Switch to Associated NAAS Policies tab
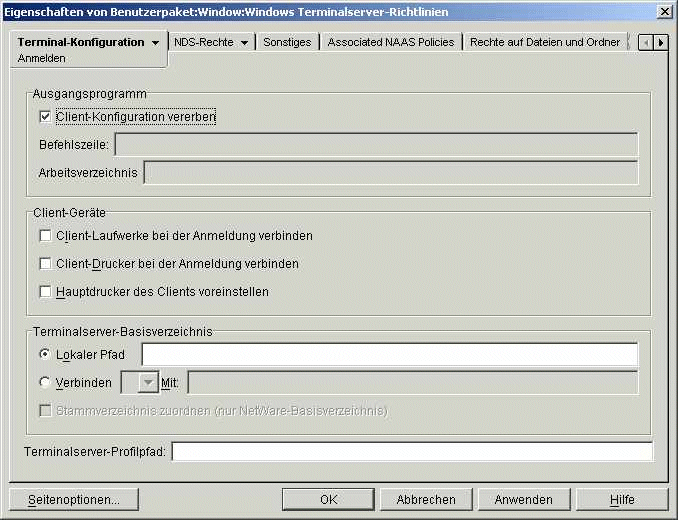 [x=391, y=42]
